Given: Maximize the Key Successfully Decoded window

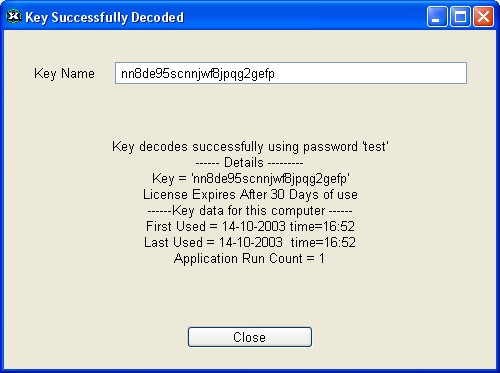Looking at the screenshot, I should click(460, 16).
